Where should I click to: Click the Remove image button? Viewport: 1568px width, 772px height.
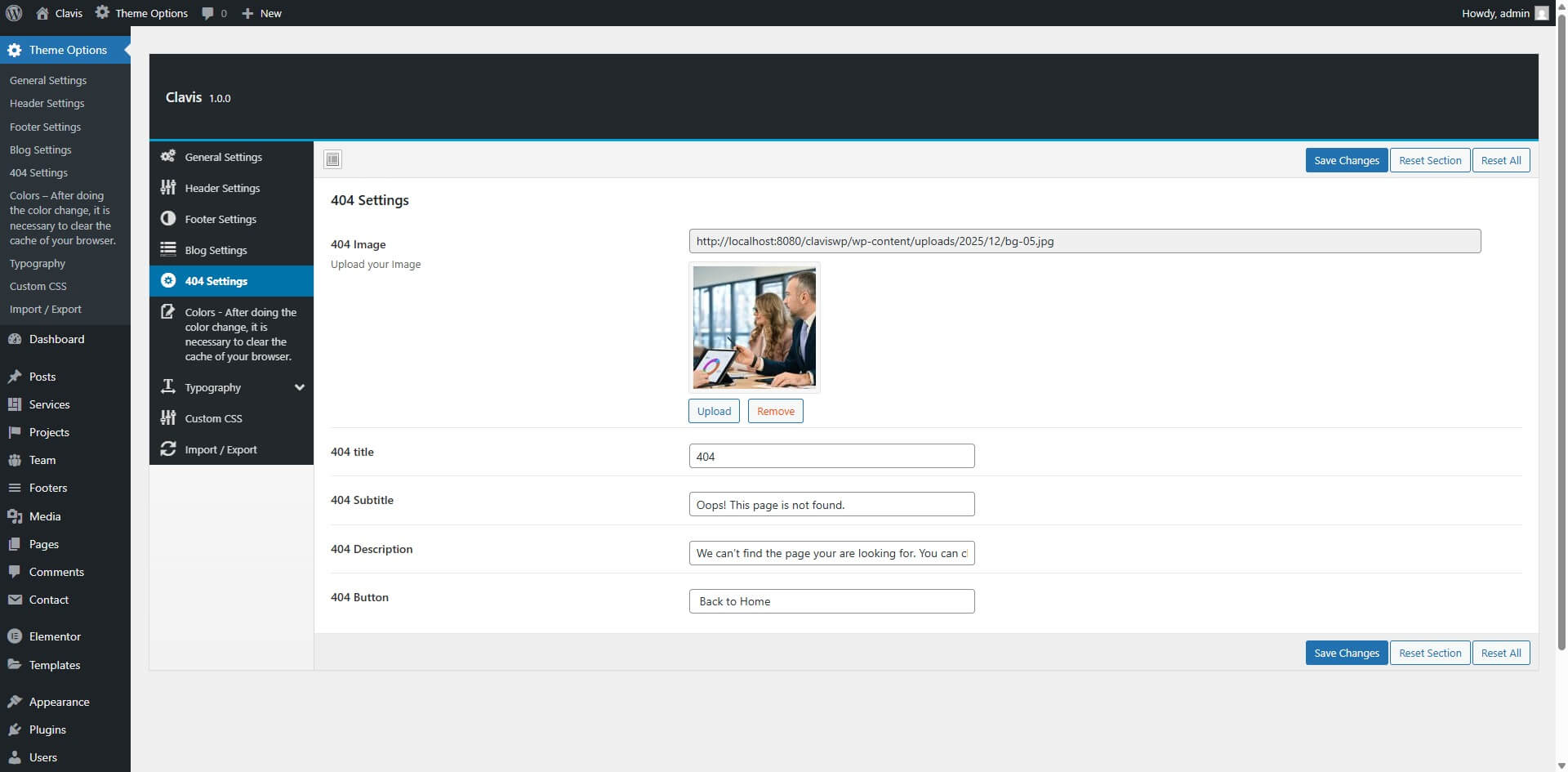click(775, 411)
